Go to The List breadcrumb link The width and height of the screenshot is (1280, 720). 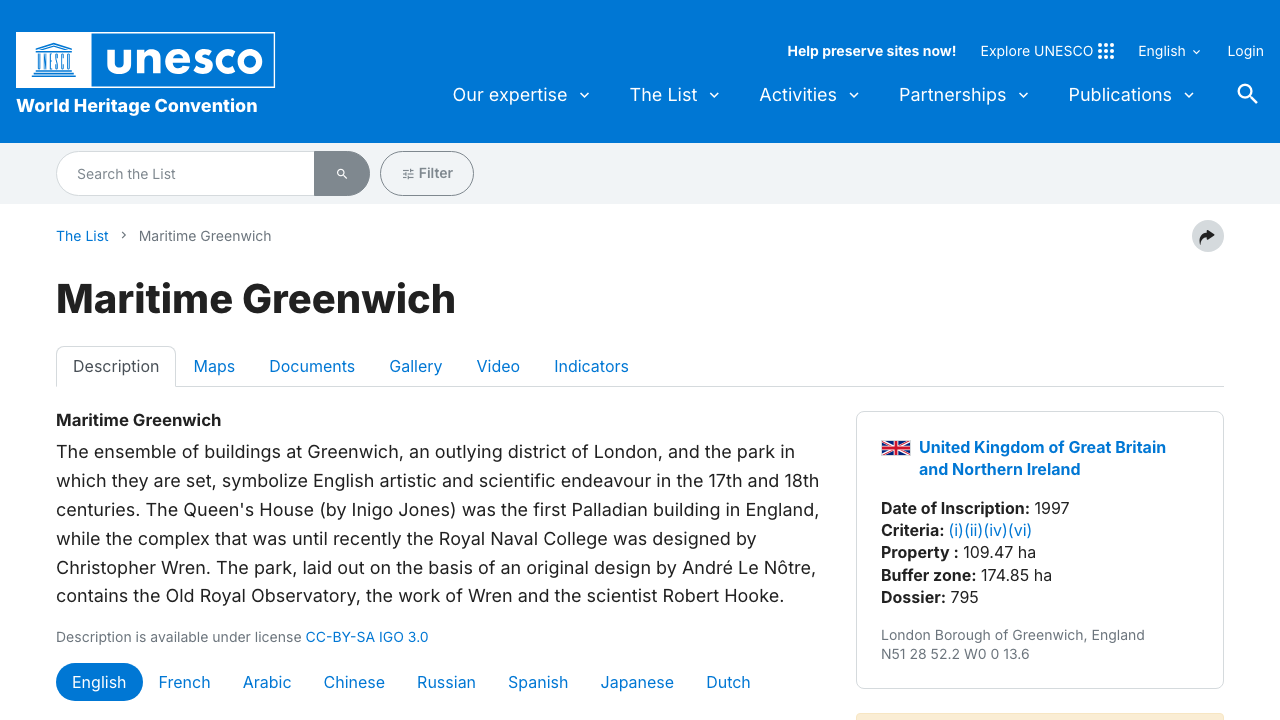coord(82,236)
